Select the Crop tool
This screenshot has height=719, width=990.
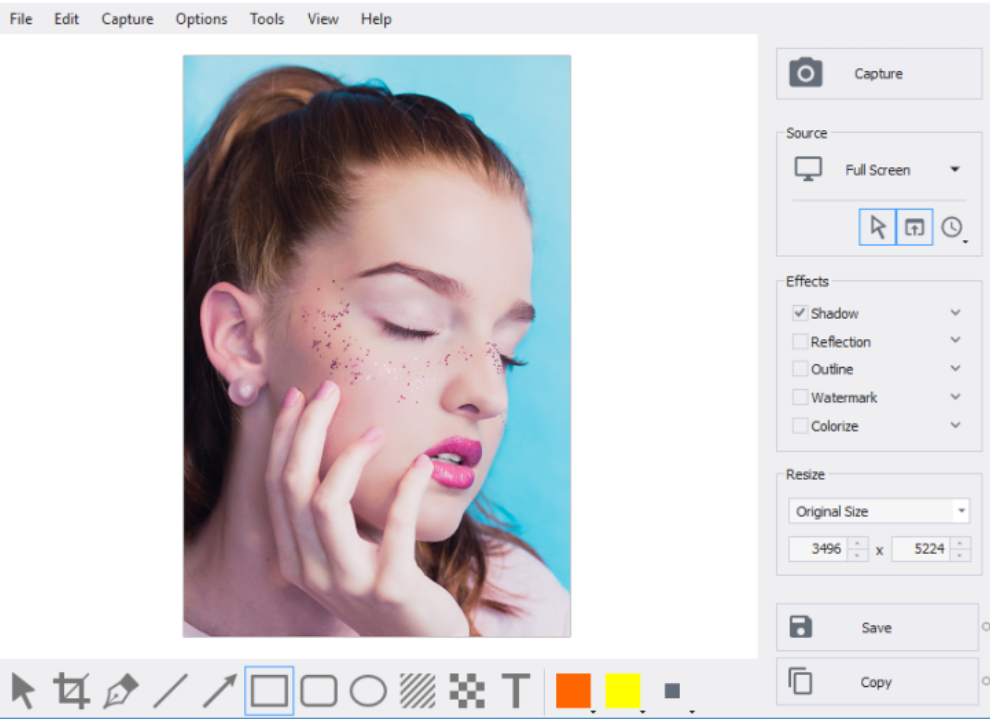[x=71, y=690]
